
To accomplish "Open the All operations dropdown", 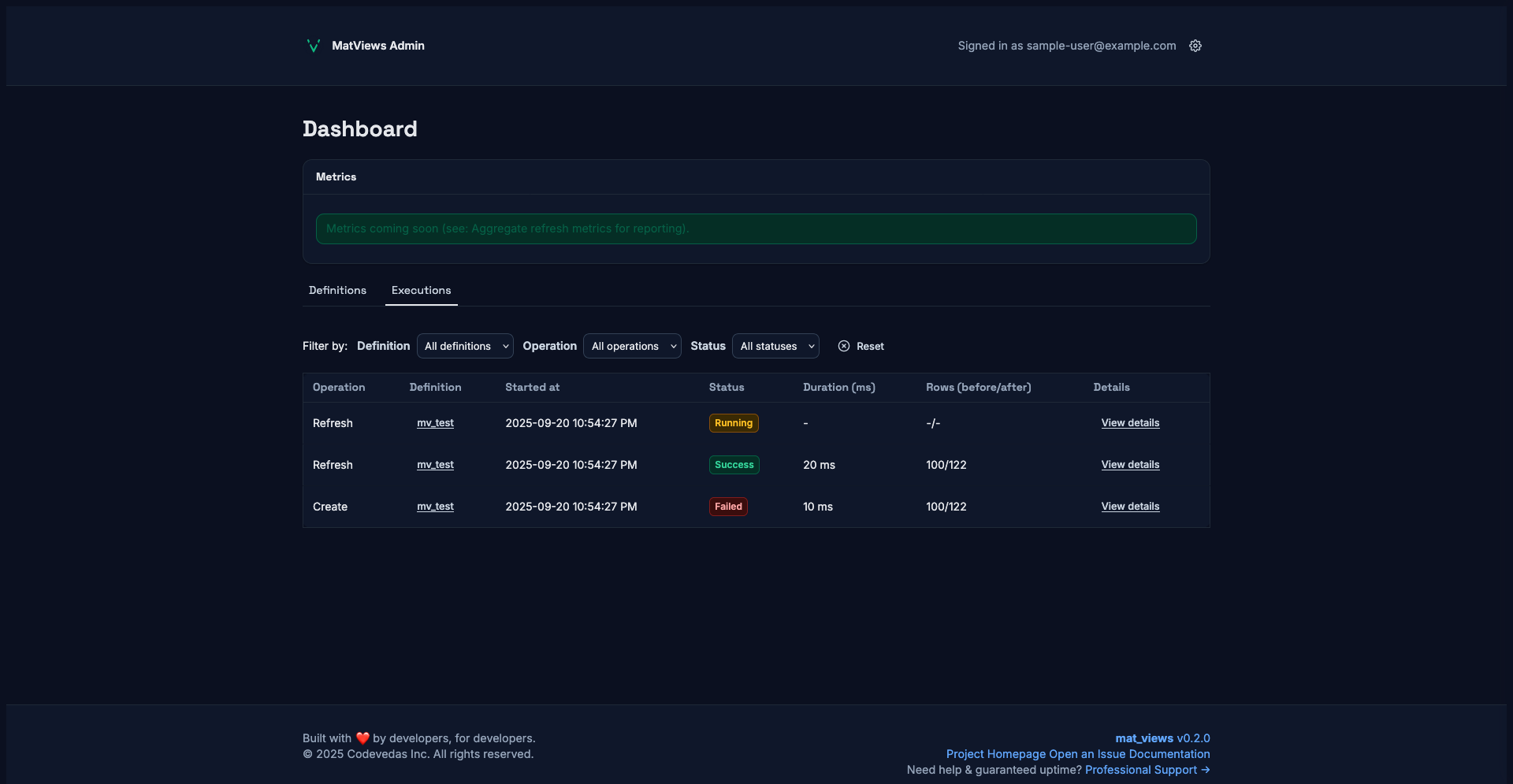I will [x=632, y=346].
